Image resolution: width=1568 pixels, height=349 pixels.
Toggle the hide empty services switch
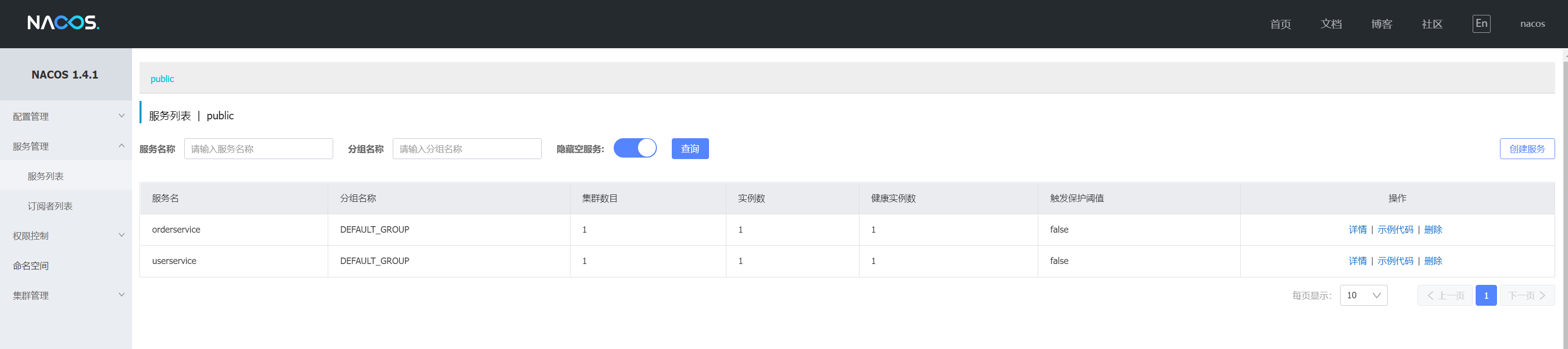click(x=635, y=149)
